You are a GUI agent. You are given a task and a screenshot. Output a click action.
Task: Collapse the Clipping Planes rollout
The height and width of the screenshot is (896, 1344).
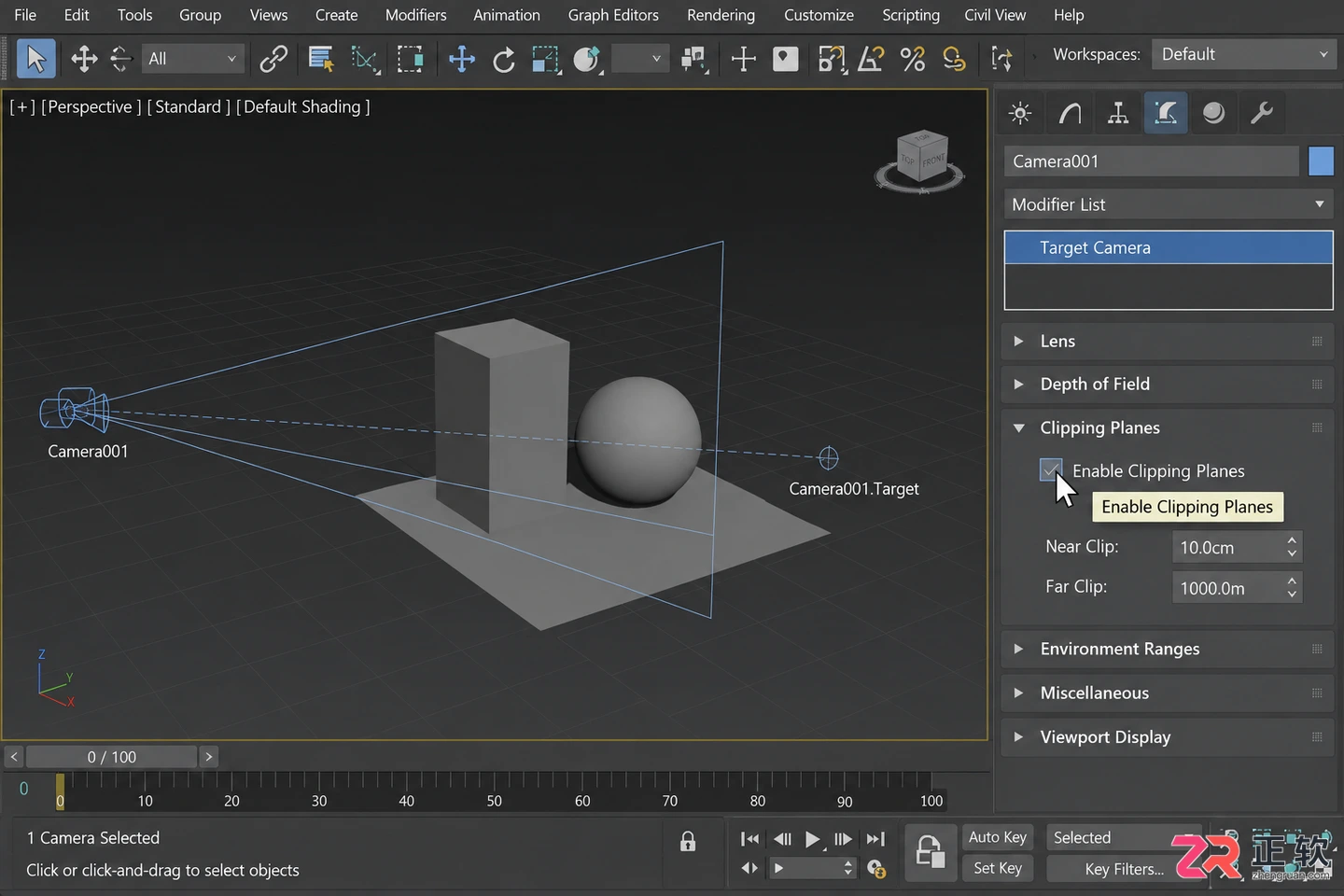(x=1167, y=427)
